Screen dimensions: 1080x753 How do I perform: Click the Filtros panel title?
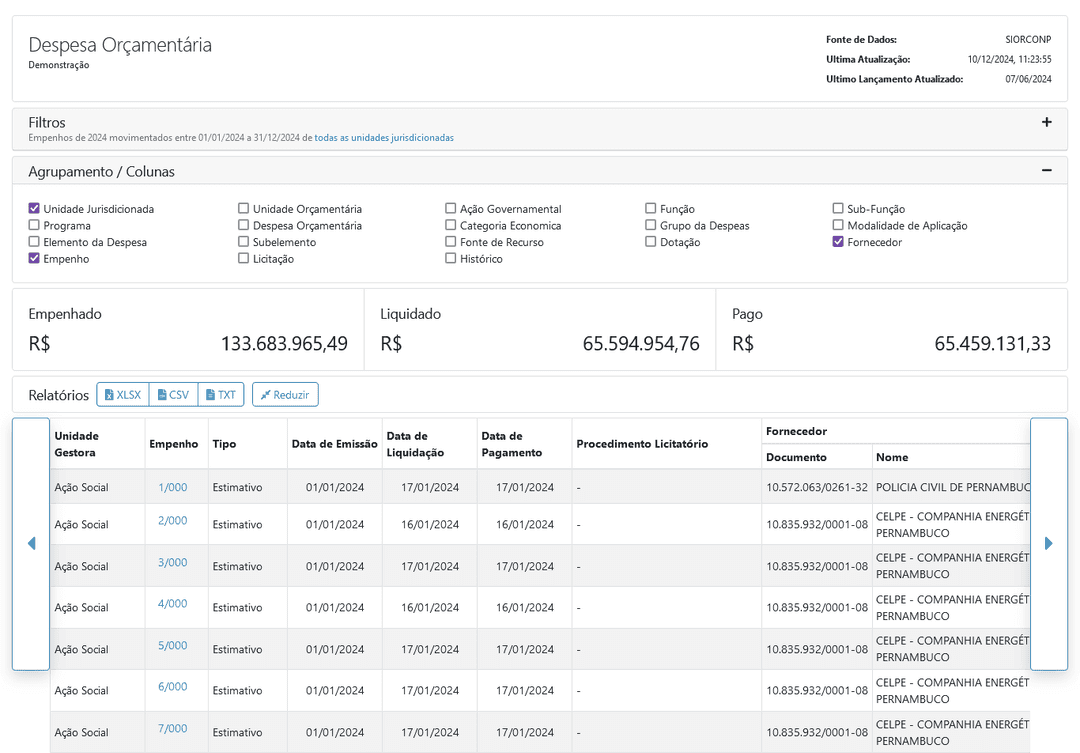(47, 122)
